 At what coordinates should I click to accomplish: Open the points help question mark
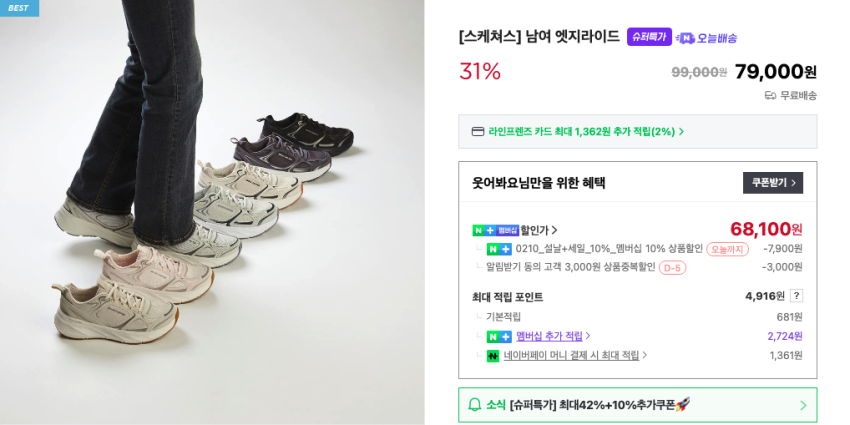[796, 296]
